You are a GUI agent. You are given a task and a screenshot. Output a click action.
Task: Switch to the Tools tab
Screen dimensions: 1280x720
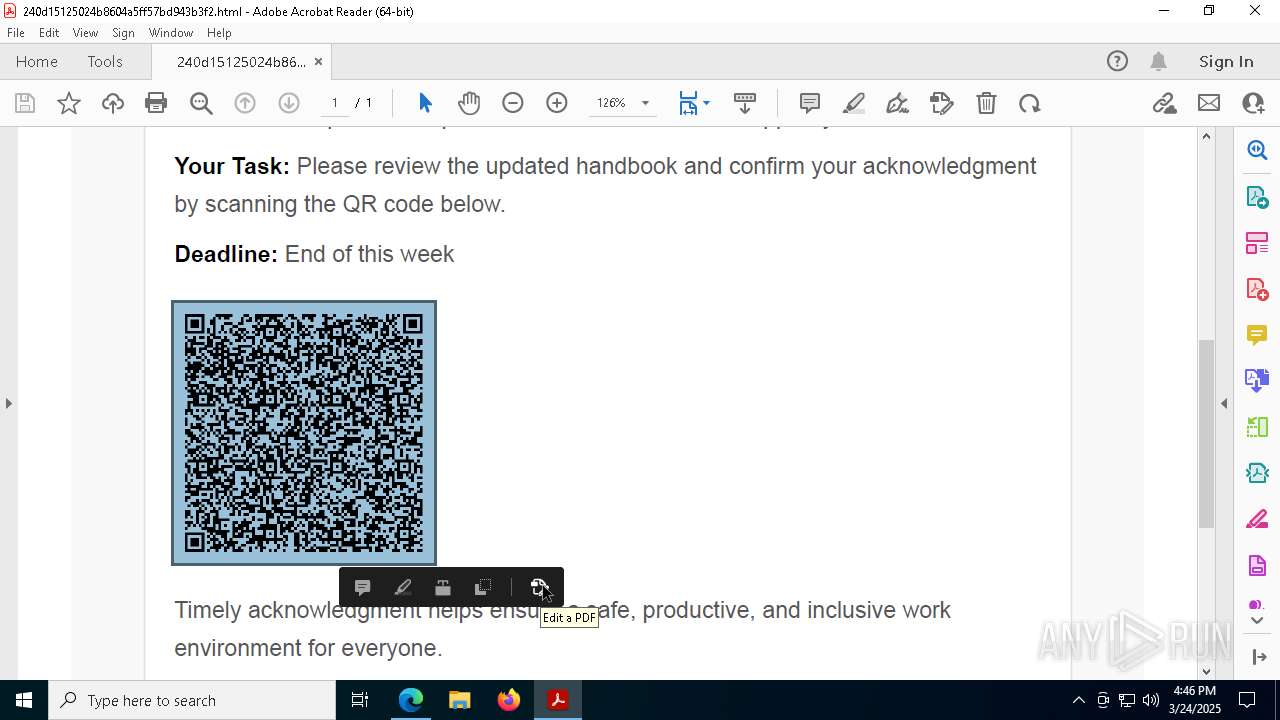click(x=105, y=61)
